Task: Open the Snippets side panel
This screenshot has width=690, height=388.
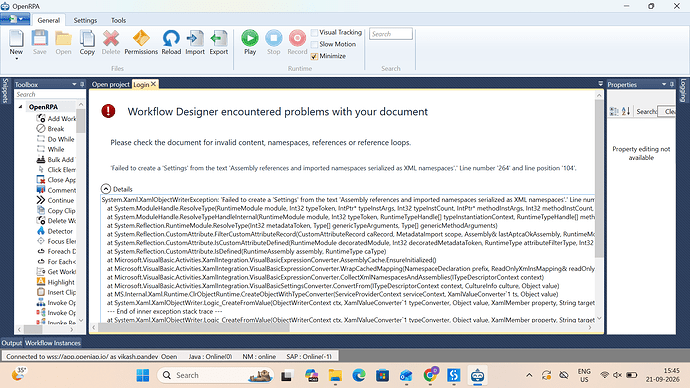Action: (5, 91)
